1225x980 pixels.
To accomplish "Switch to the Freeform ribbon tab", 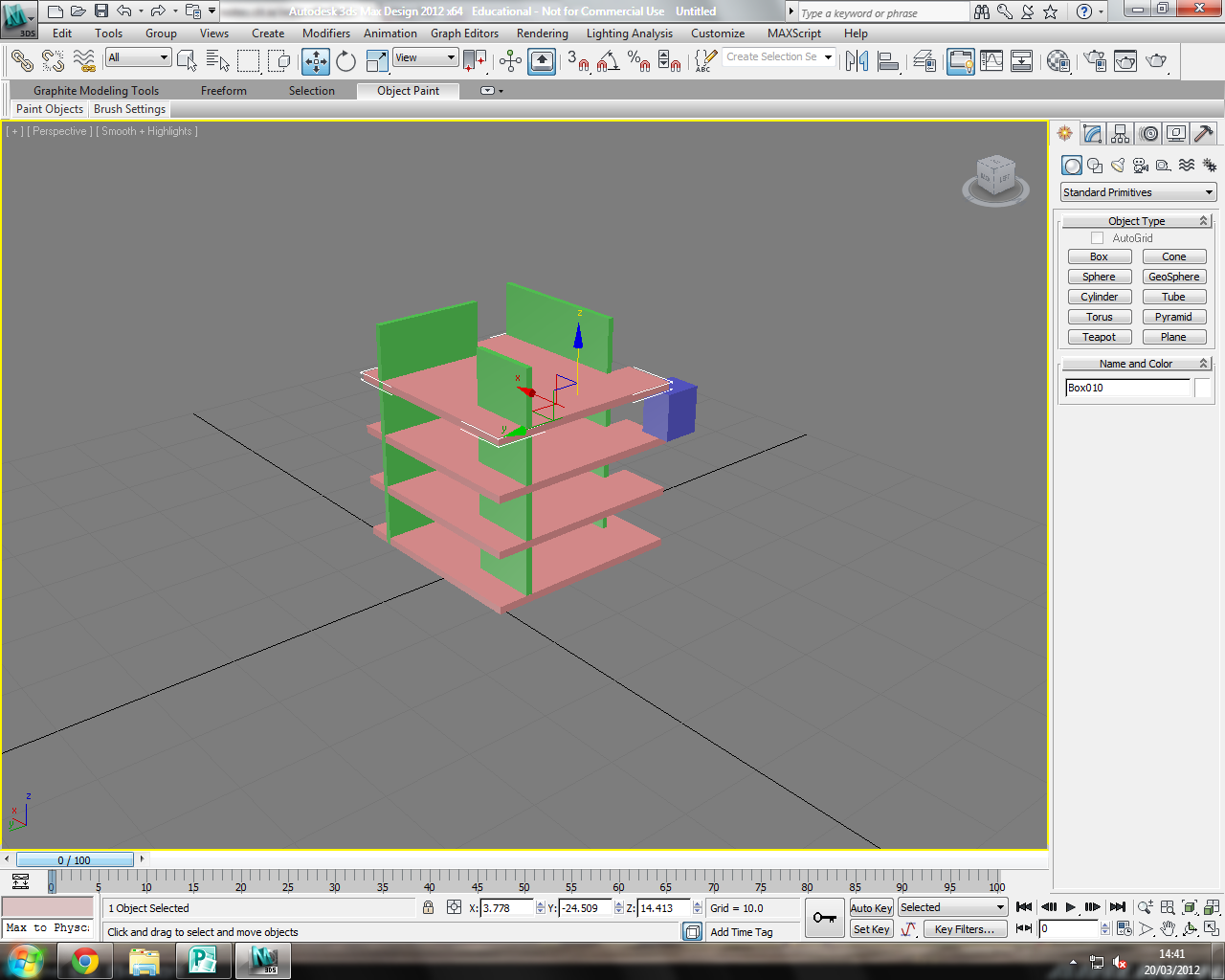I will (x=223, y=91).
